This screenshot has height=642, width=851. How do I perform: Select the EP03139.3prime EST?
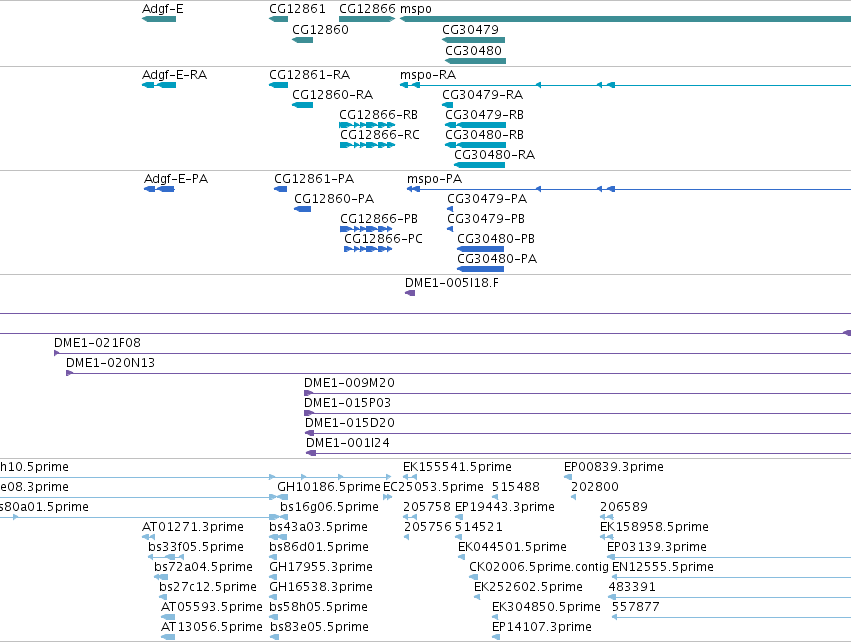(x=729, y=557)
